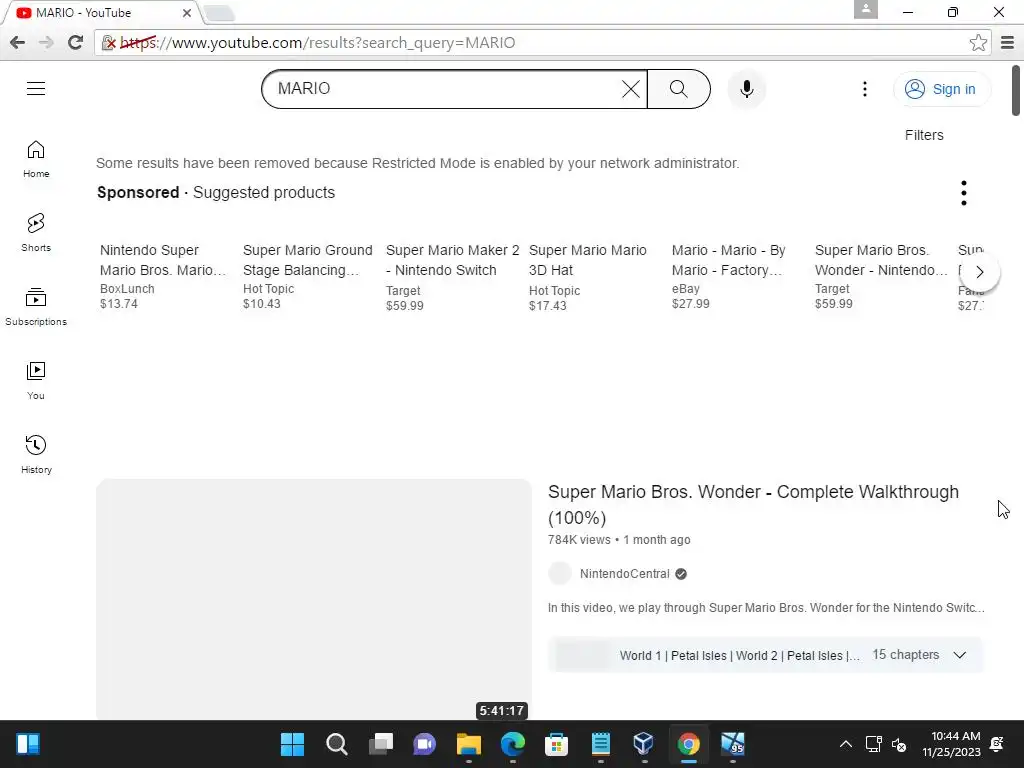Click the World 1 Petal Isles chapters text
Viewport: 1024px width, 768px height.
(739, 656)
